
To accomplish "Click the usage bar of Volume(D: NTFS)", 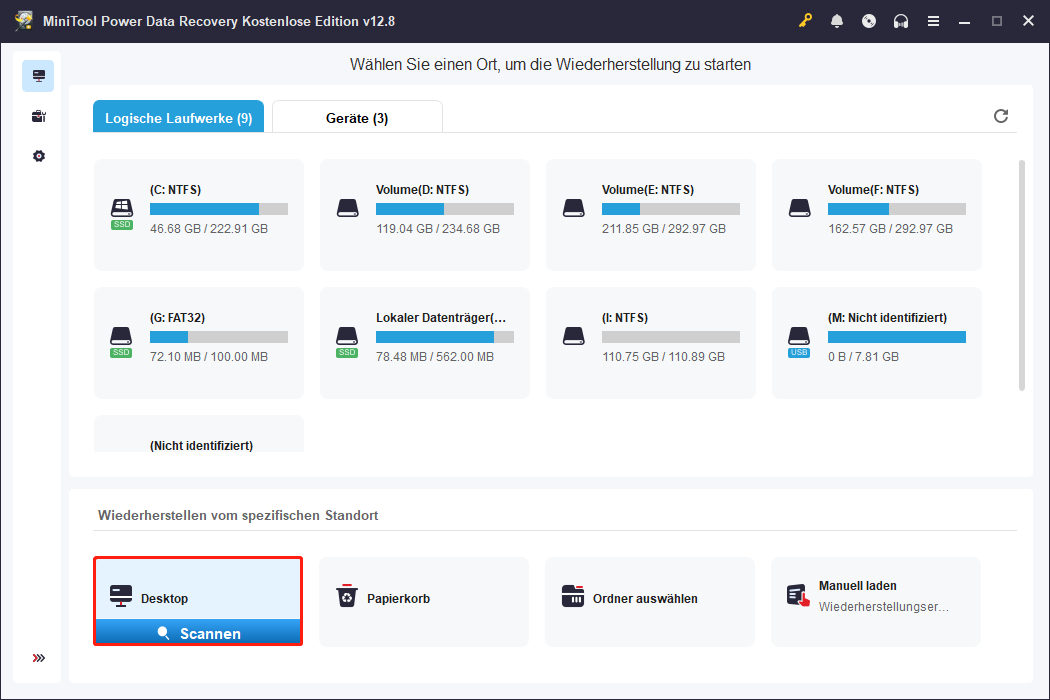I will coord(444,209).
